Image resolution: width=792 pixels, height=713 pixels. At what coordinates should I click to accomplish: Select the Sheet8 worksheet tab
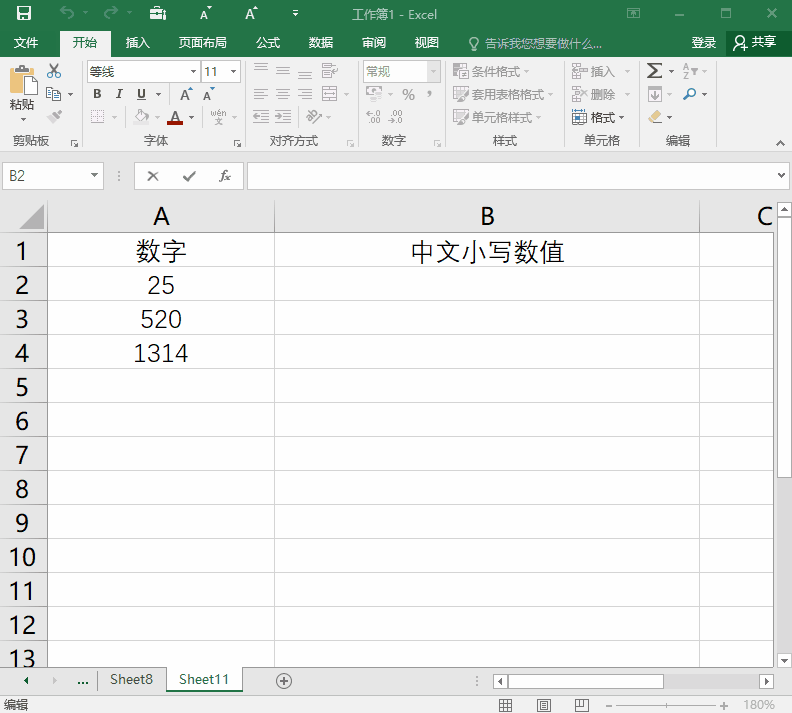click(x=131, y=679)
